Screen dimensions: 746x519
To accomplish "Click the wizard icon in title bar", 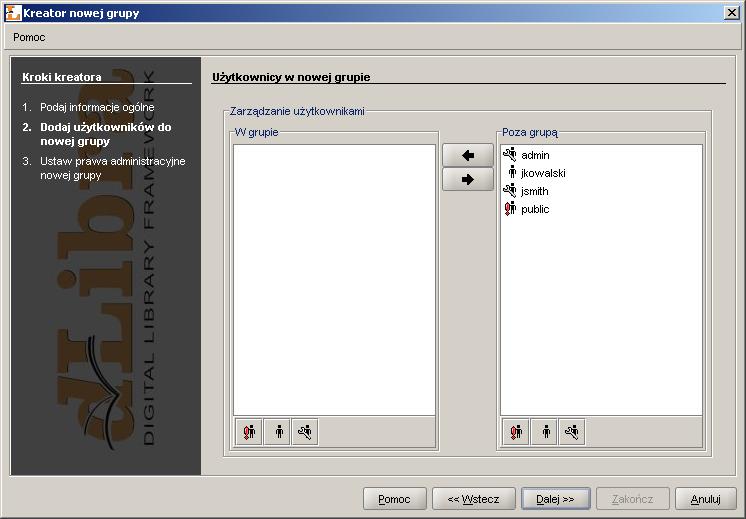I will pyautogui.click(x=13, y=13).
